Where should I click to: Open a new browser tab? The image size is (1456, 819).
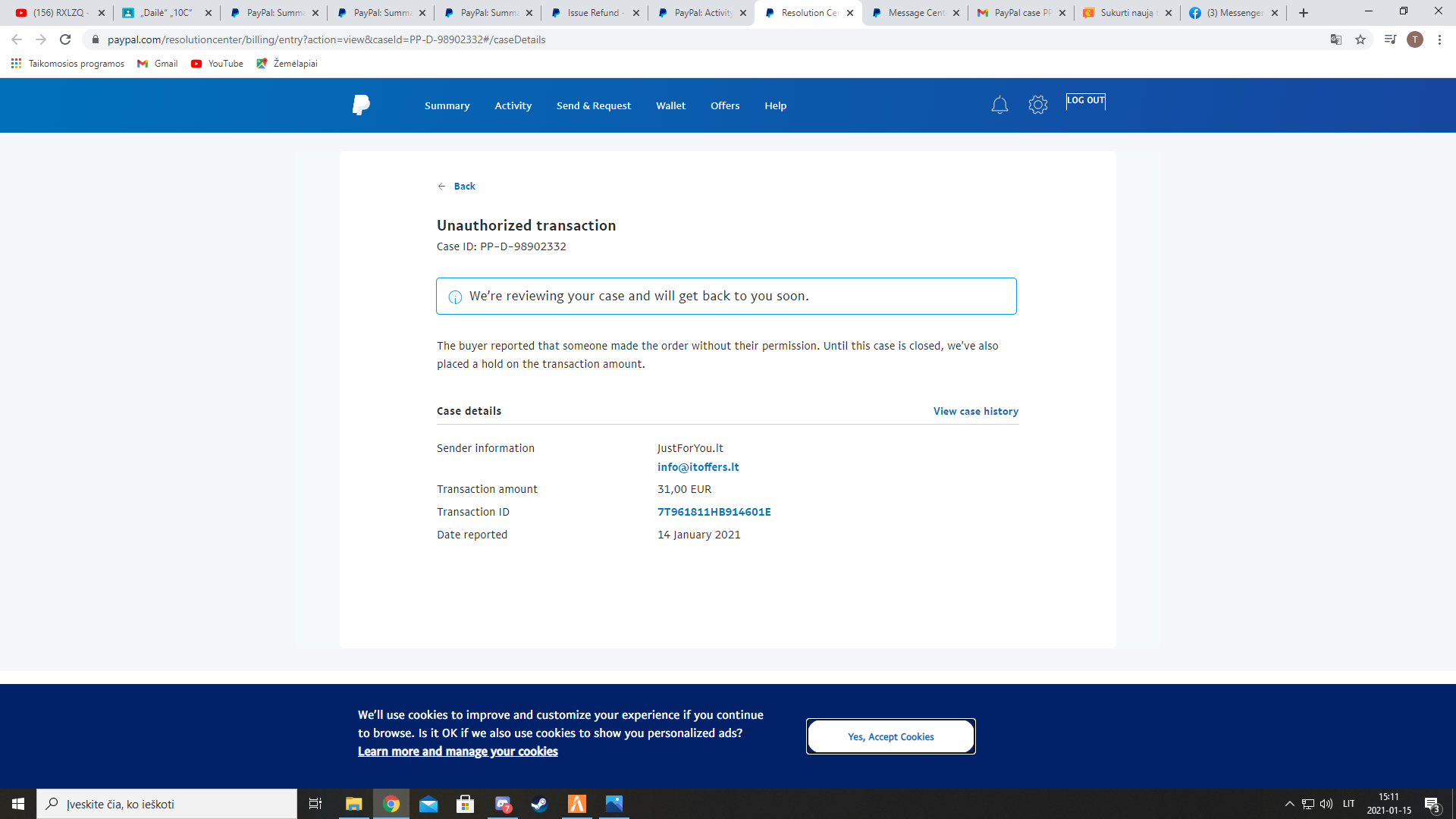pyautogui.click(x=1304, y=13)
